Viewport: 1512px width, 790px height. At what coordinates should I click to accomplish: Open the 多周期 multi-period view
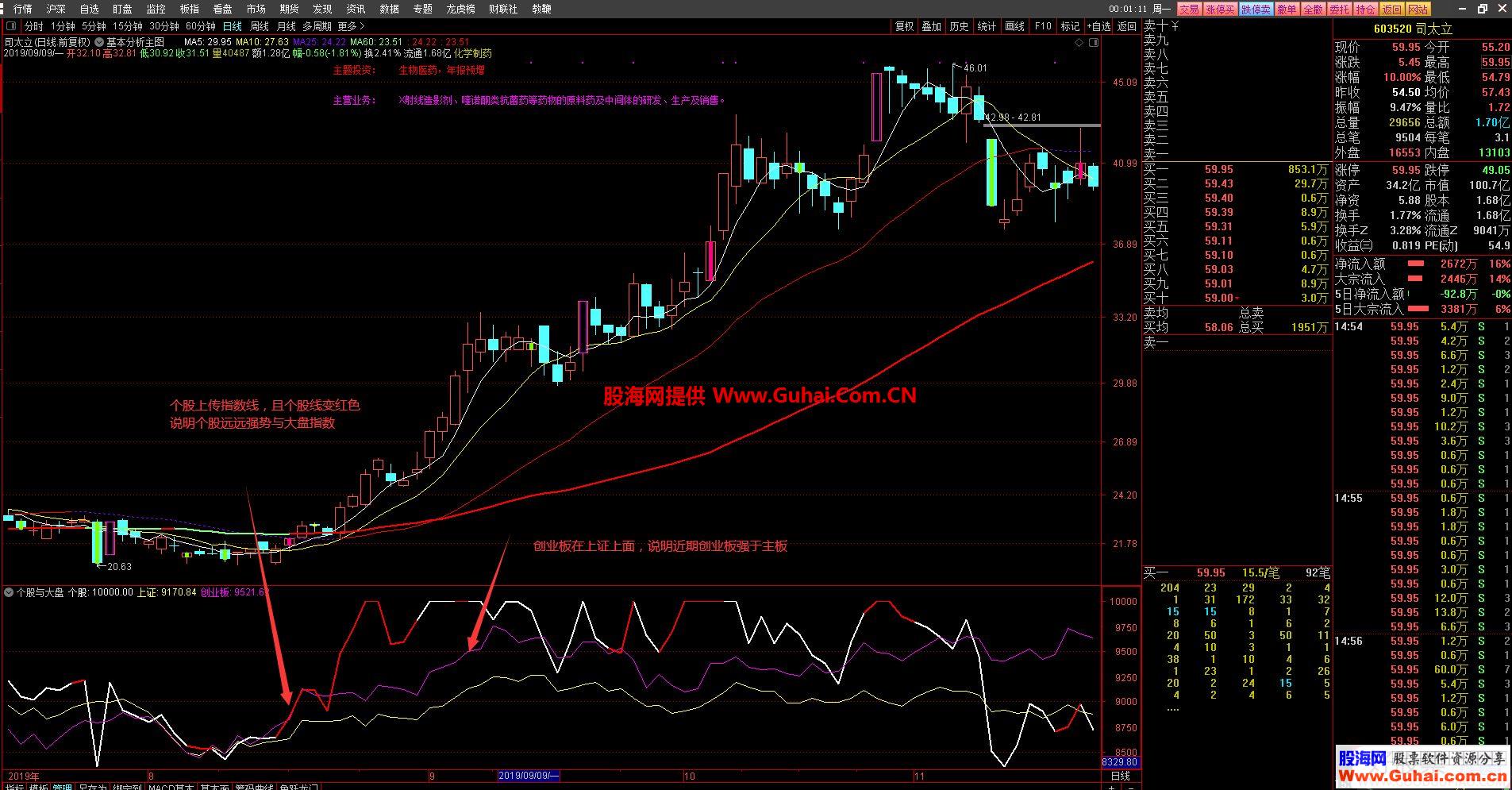pos(317,26)
